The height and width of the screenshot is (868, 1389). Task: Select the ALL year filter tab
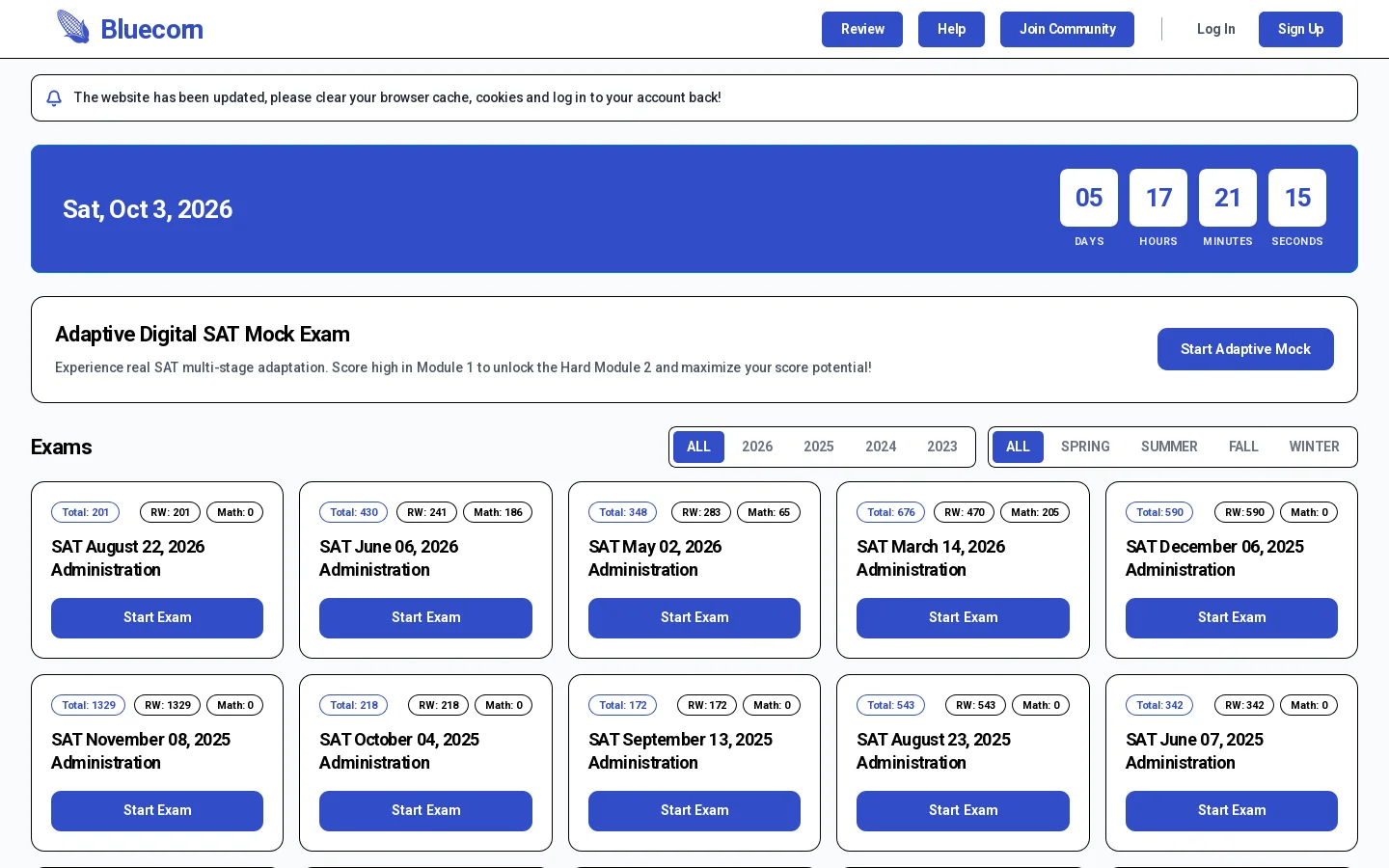(698, 447)
